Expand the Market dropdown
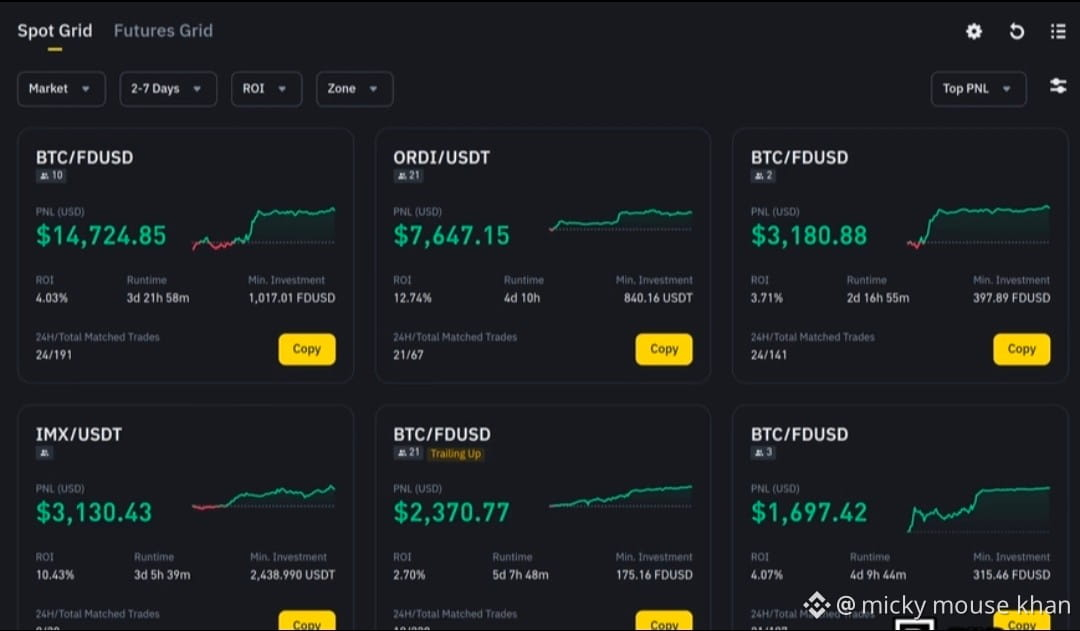1080x631 pixels. (x=61, y=89)
